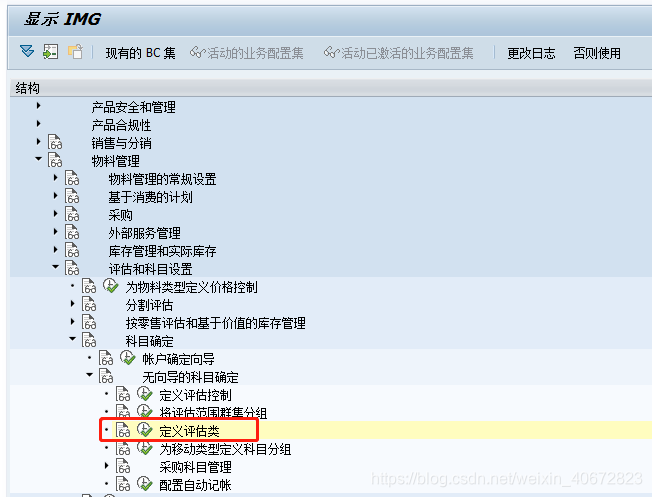Viewport: 652px width, 497px height.
Task: Open documentation icon for 定义评估控制
Action: coord(123,394)
